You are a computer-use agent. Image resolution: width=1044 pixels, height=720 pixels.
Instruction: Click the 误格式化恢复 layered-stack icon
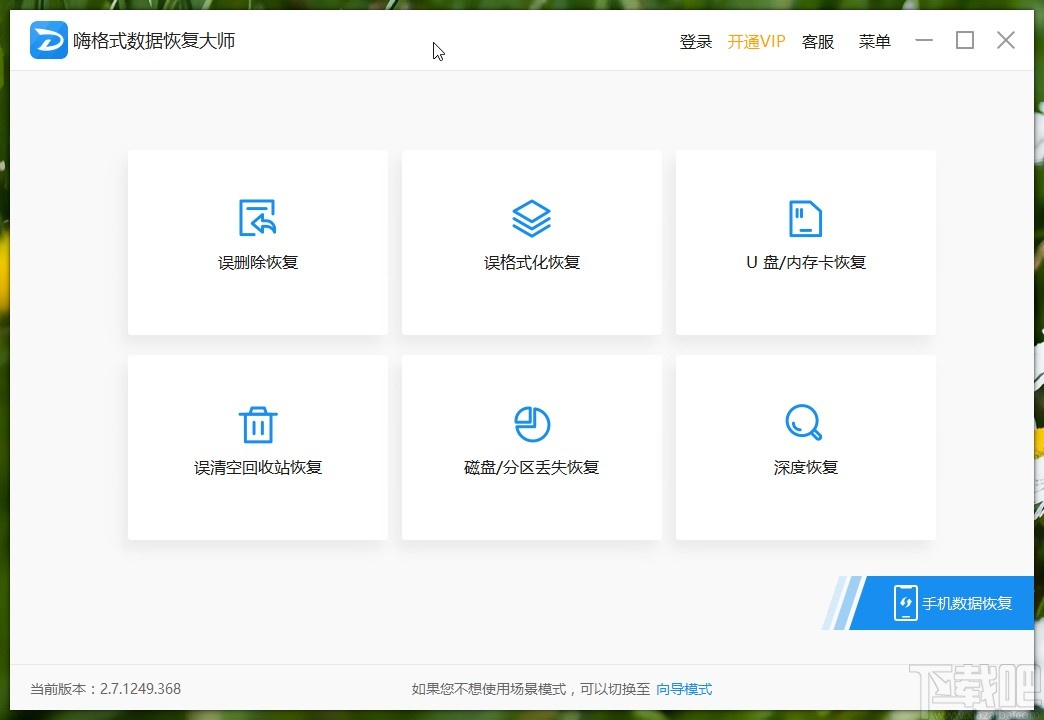531,216
